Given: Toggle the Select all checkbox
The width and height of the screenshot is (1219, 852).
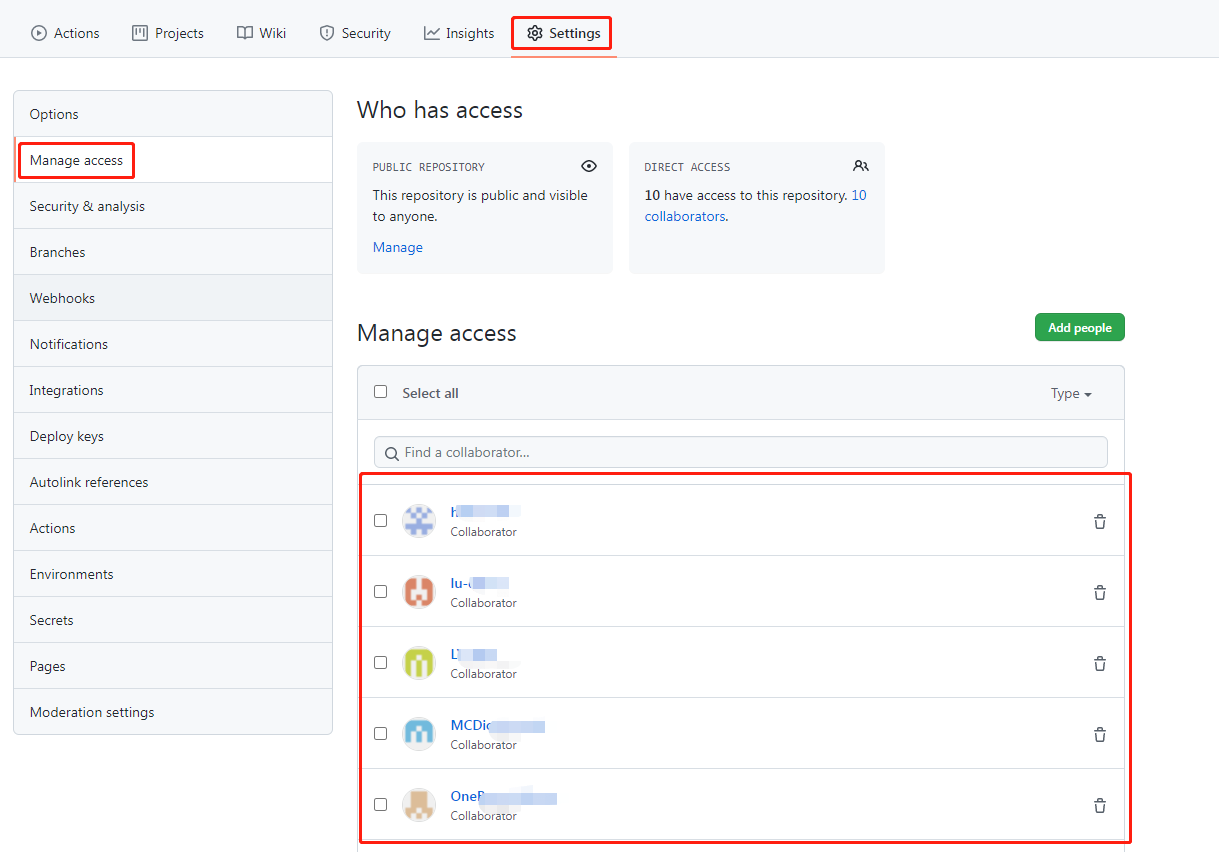Looking at the screenshot, I should pos(381,392).
